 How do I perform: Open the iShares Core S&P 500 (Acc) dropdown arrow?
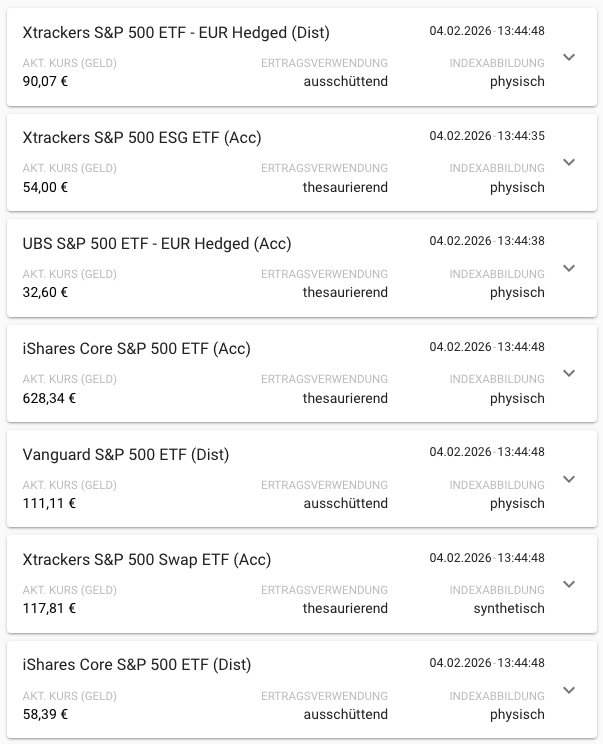pos(569,373)
